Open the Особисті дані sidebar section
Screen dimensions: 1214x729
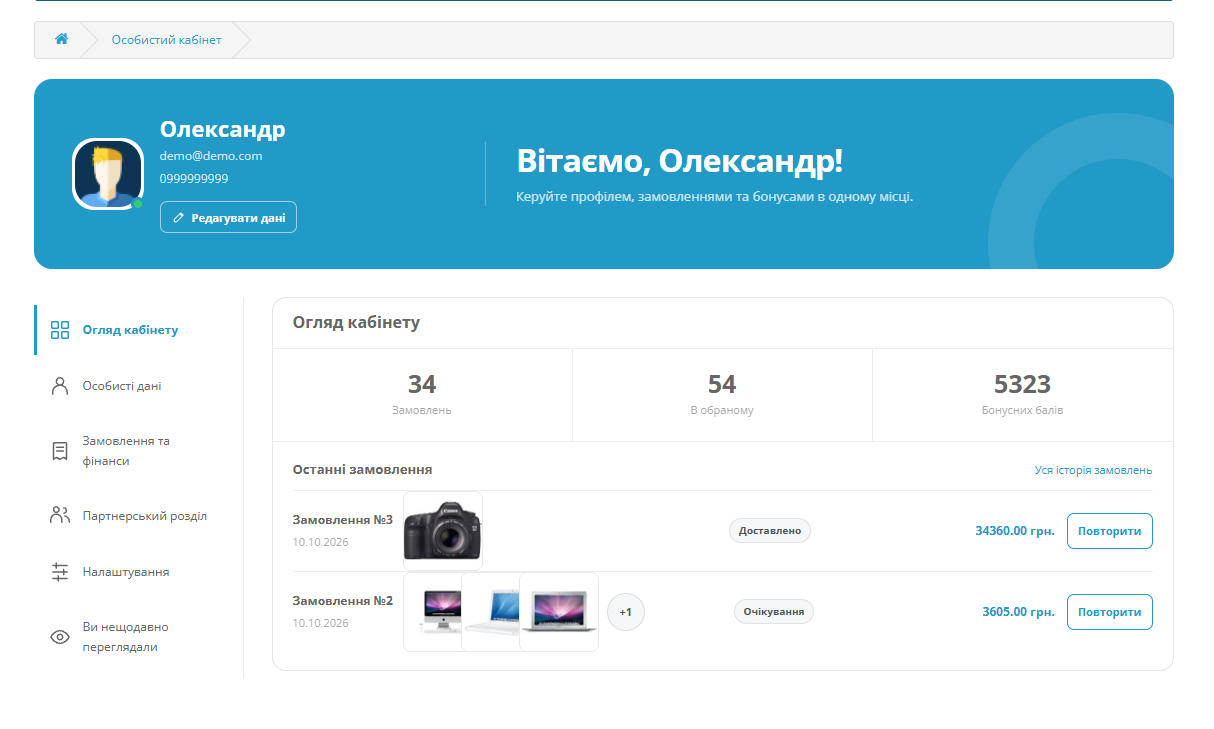click(122, 386)
